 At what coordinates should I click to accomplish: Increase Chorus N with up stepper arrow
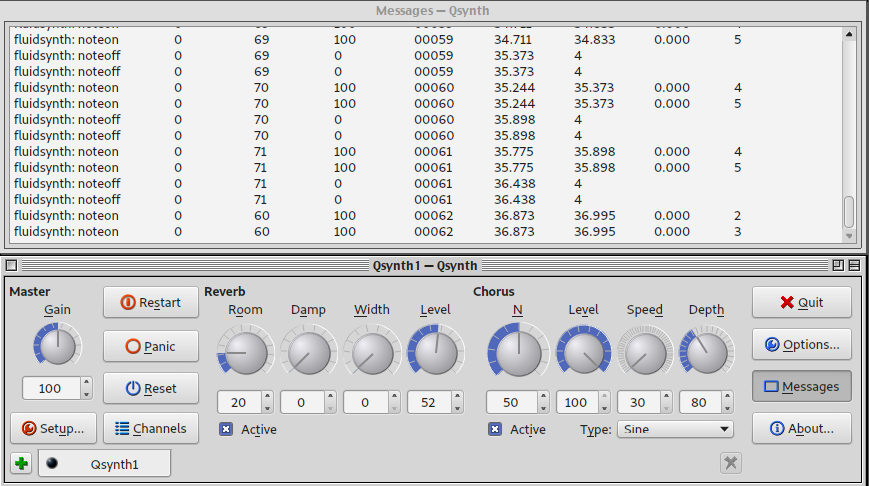coord(543,396)
